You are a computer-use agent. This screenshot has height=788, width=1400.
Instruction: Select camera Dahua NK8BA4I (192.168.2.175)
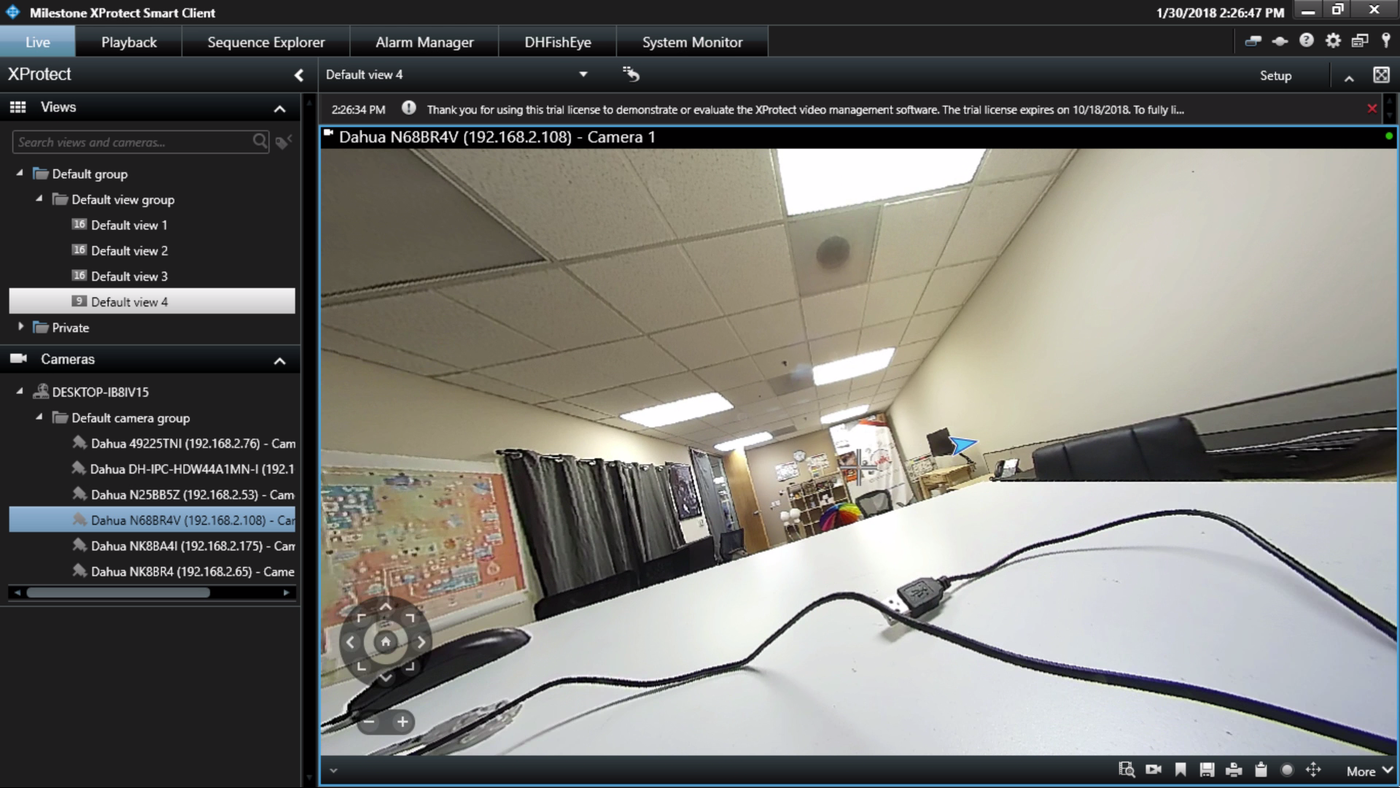click(x=183, y=546)
